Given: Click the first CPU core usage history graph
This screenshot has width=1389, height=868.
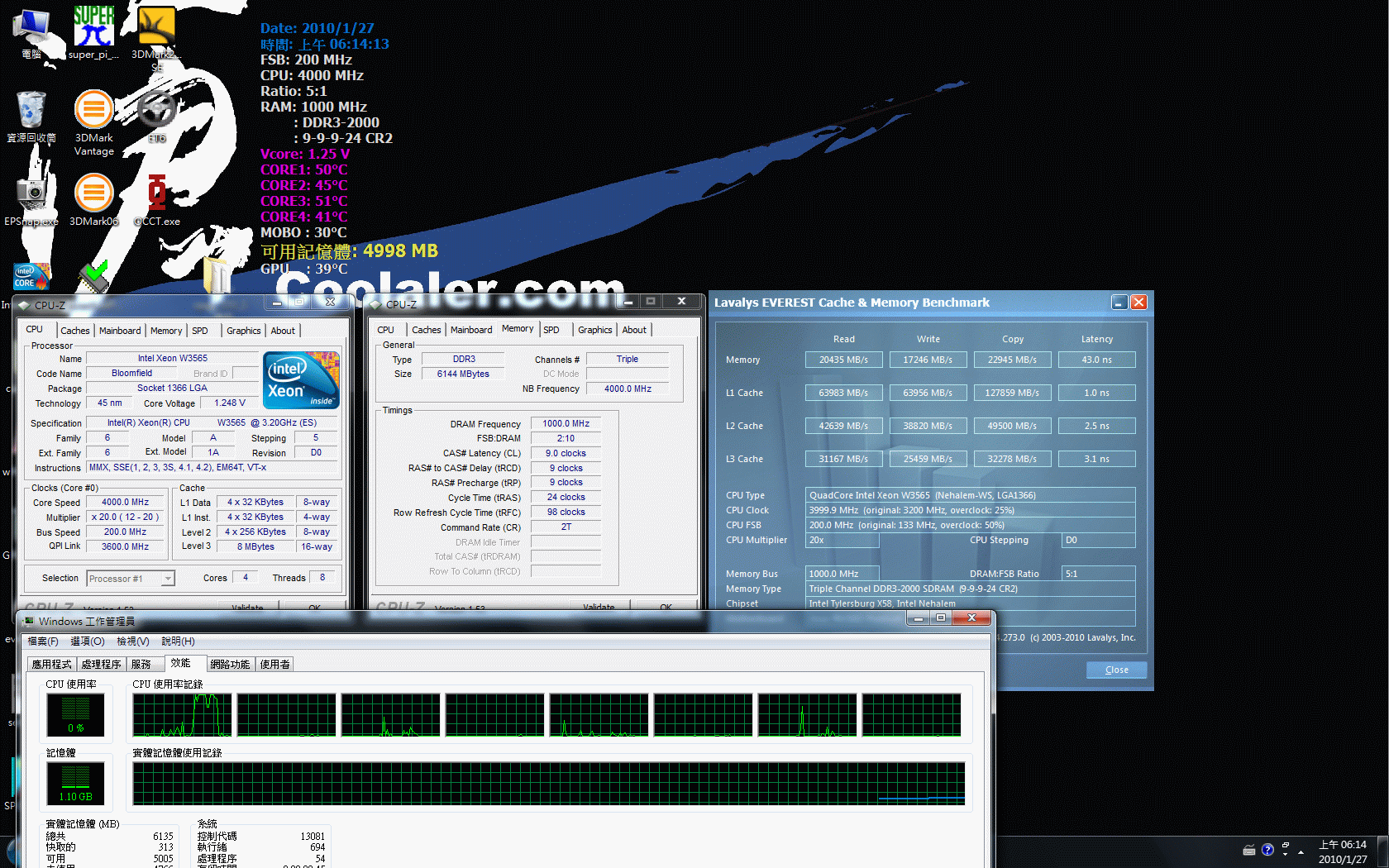Looking at the screenshot, I should (183, 715).
